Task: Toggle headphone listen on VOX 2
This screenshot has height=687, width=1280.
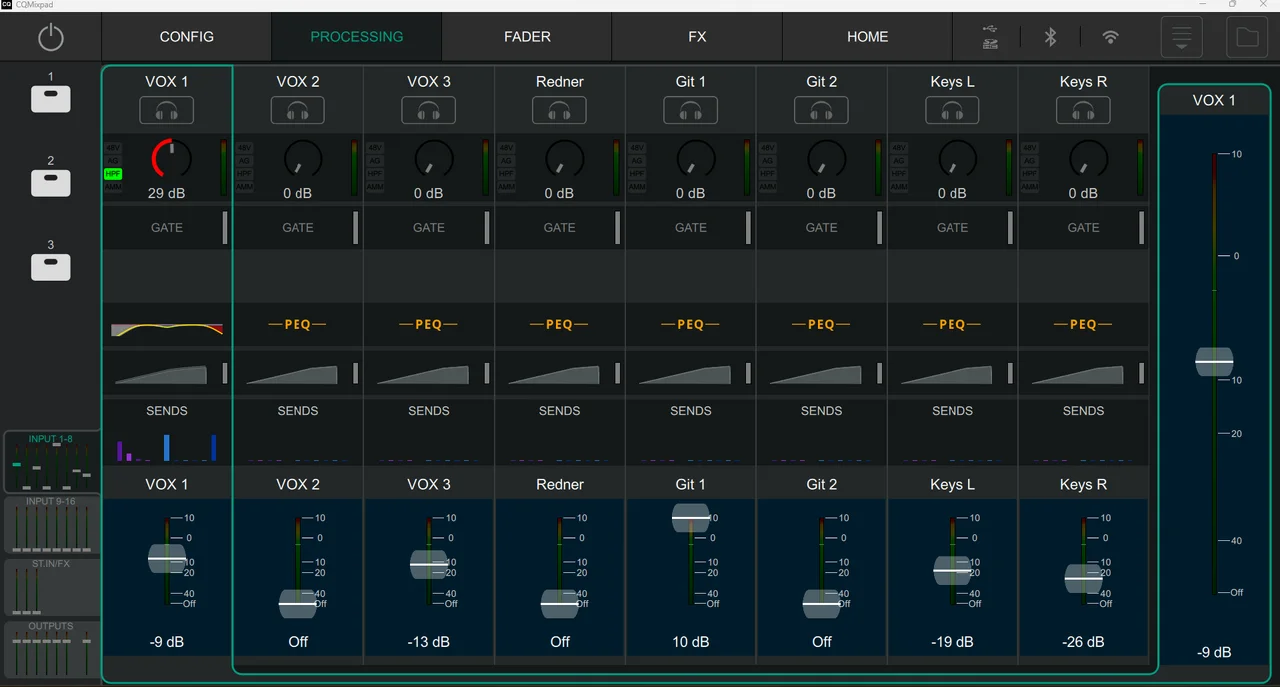Action: (x=298, y=111)
